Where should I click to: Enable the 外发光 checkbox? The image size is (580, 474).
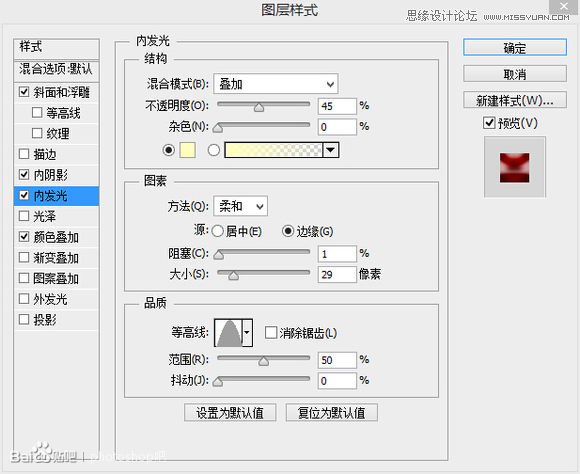[24, 299]
